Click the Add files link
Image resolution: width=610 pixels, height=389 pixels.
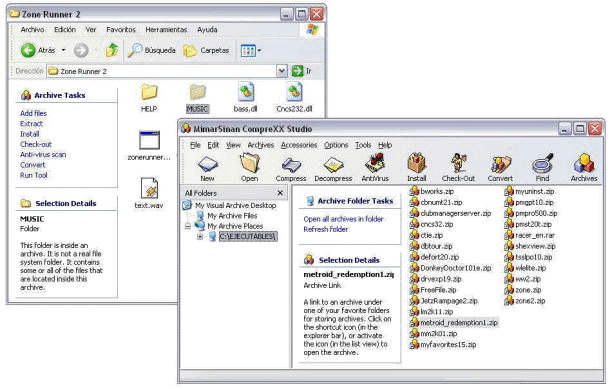click(x=33, y=113)
